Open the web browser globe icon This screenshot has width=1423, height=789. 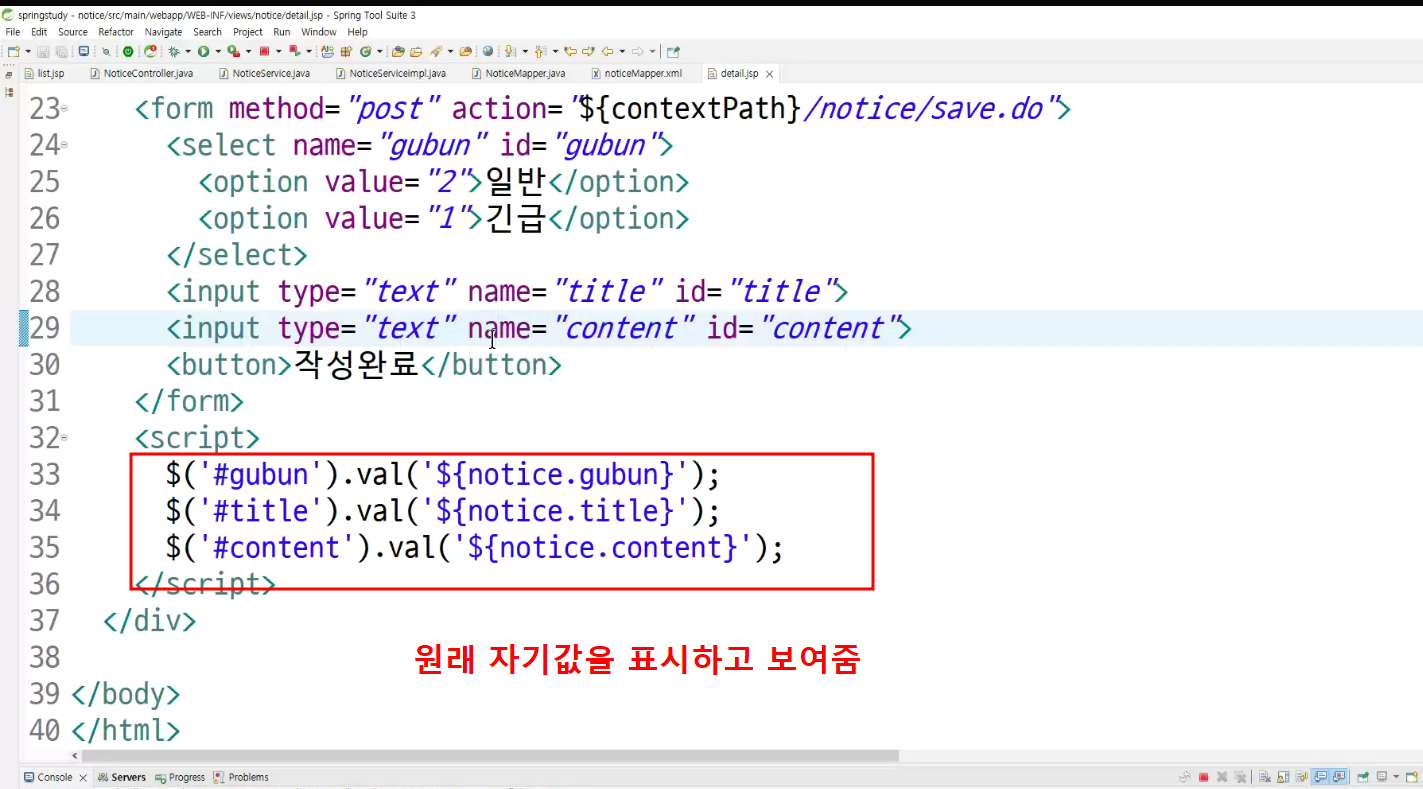pos(487,51)
